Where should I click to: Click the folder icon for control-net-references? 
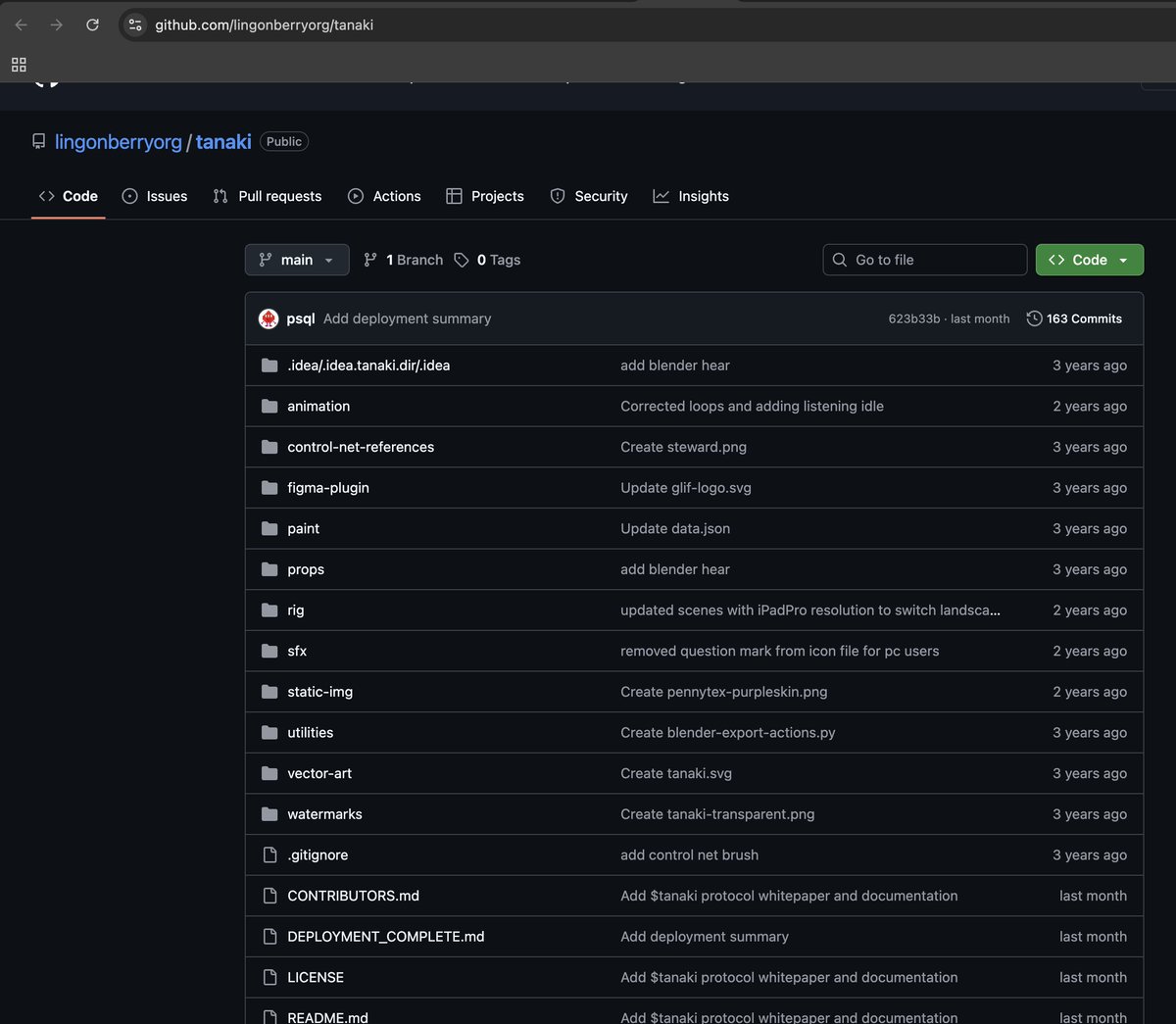coord(269,447)
